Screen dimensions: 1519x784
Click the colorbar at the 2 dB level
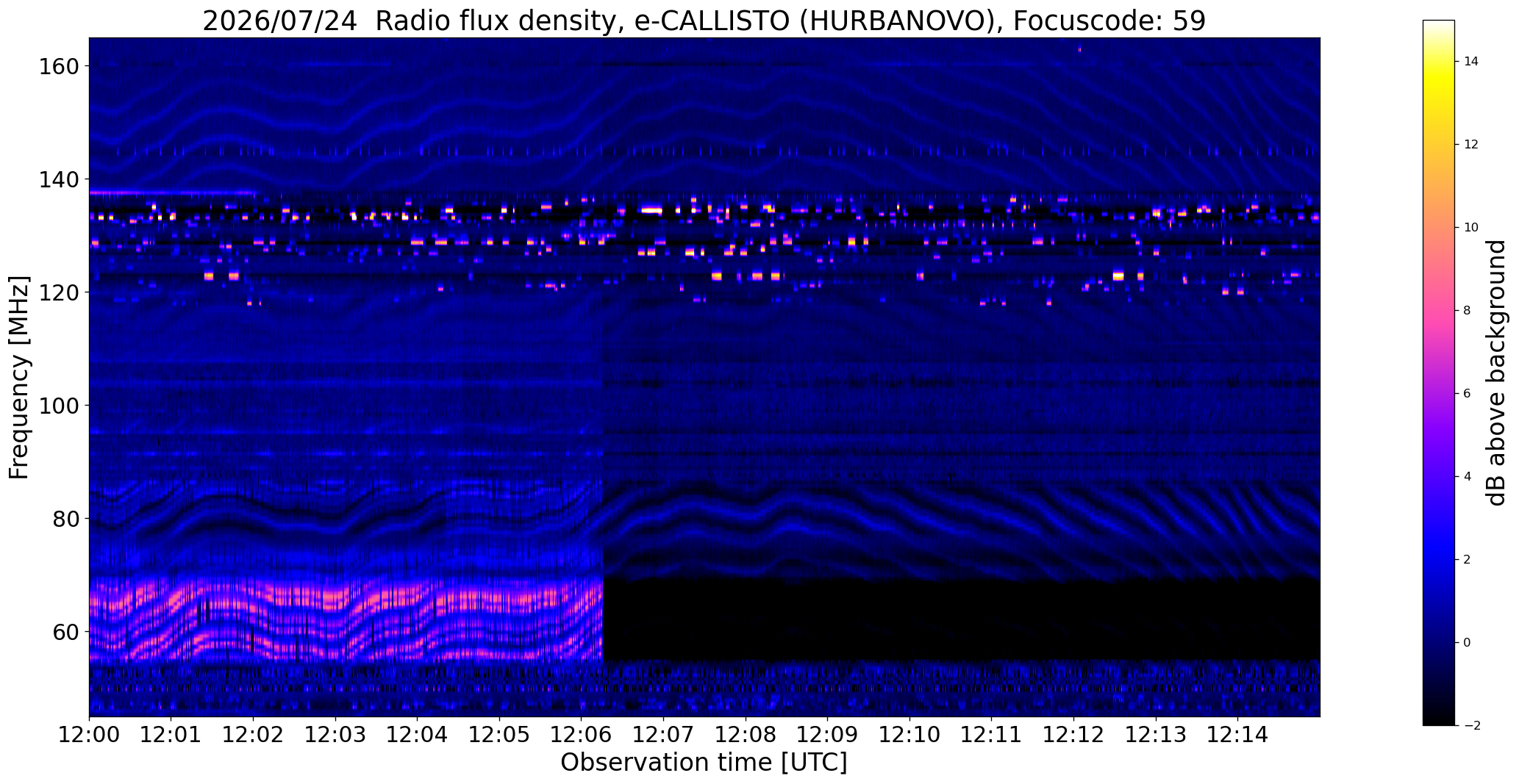coord(1439,559)
